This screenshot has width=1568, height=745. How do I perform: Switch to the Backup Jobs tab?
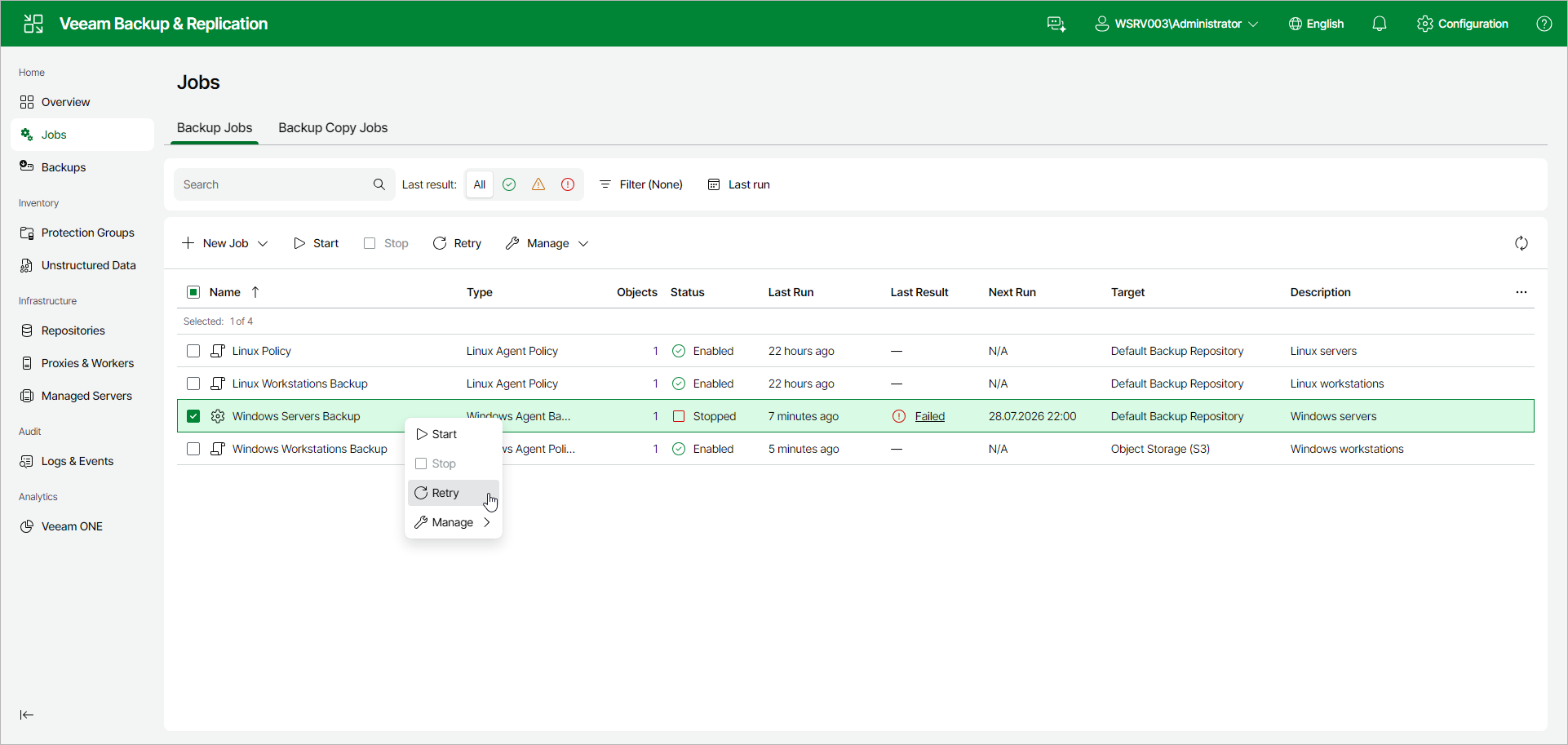(215, 128)
